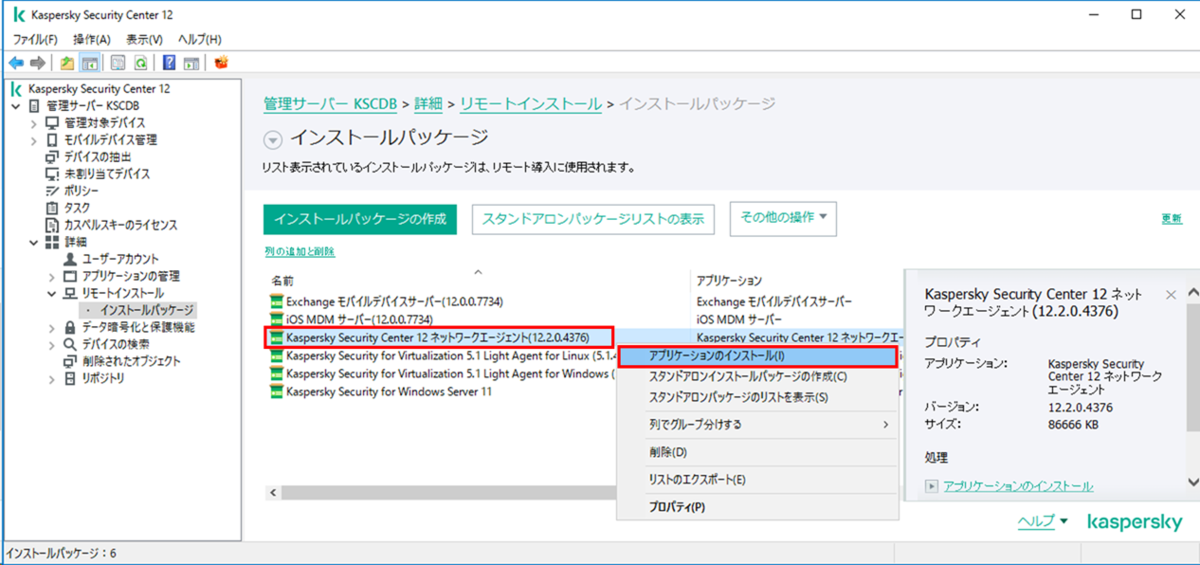Click the 削除されたオブジェクト icon
1200x565 pixels.
70,361
